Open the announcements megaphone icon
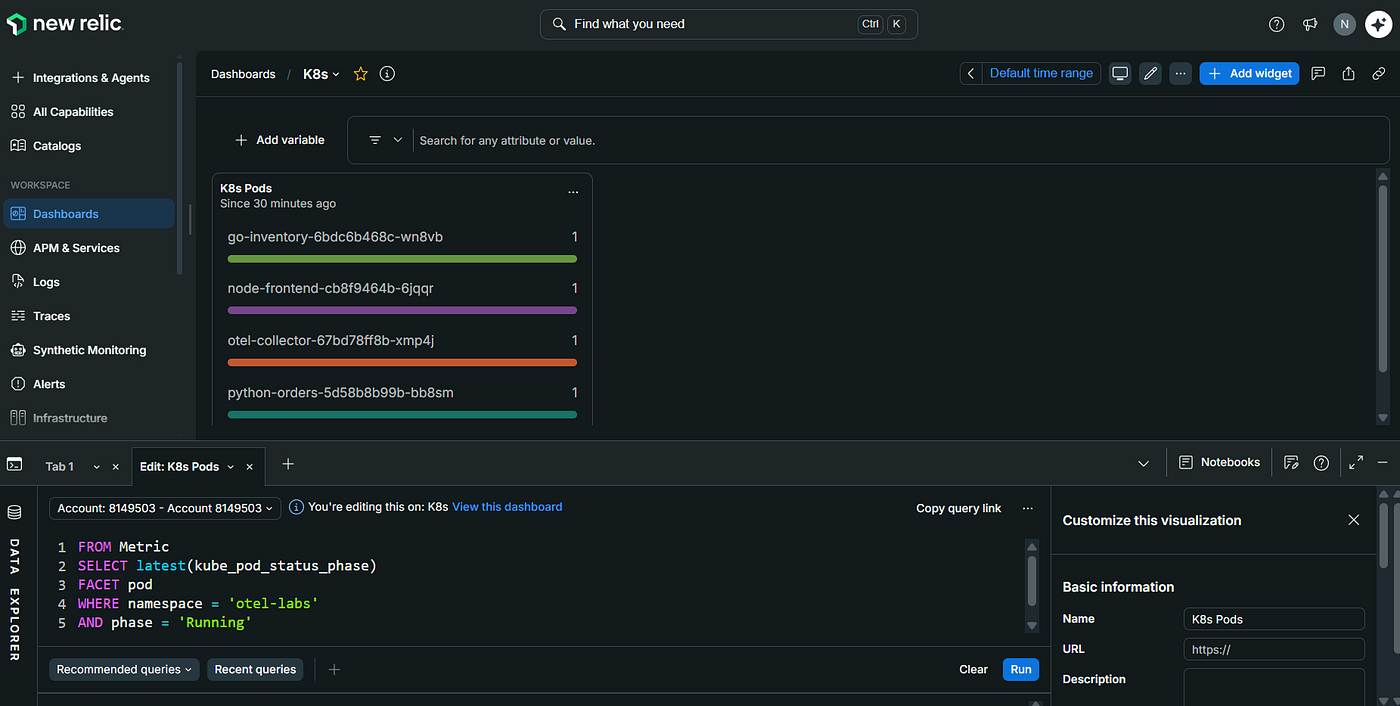1400x706 pixels. pos(1310,24)
